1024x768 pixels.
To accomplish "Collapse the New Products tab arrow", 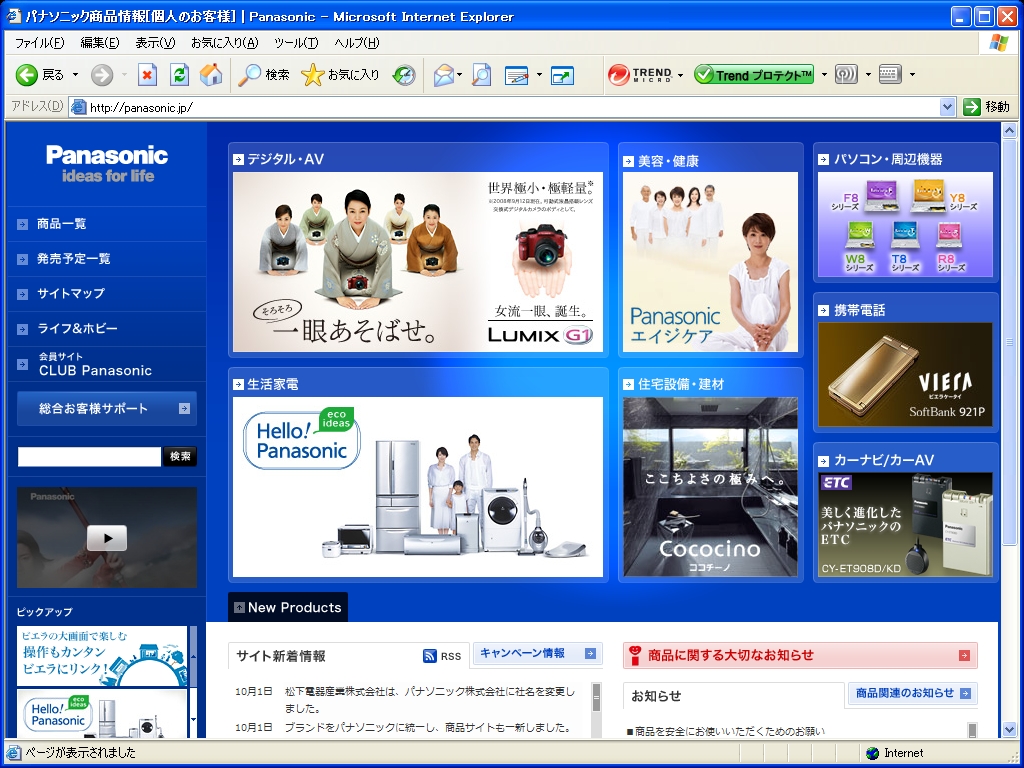I will point(240,607).
